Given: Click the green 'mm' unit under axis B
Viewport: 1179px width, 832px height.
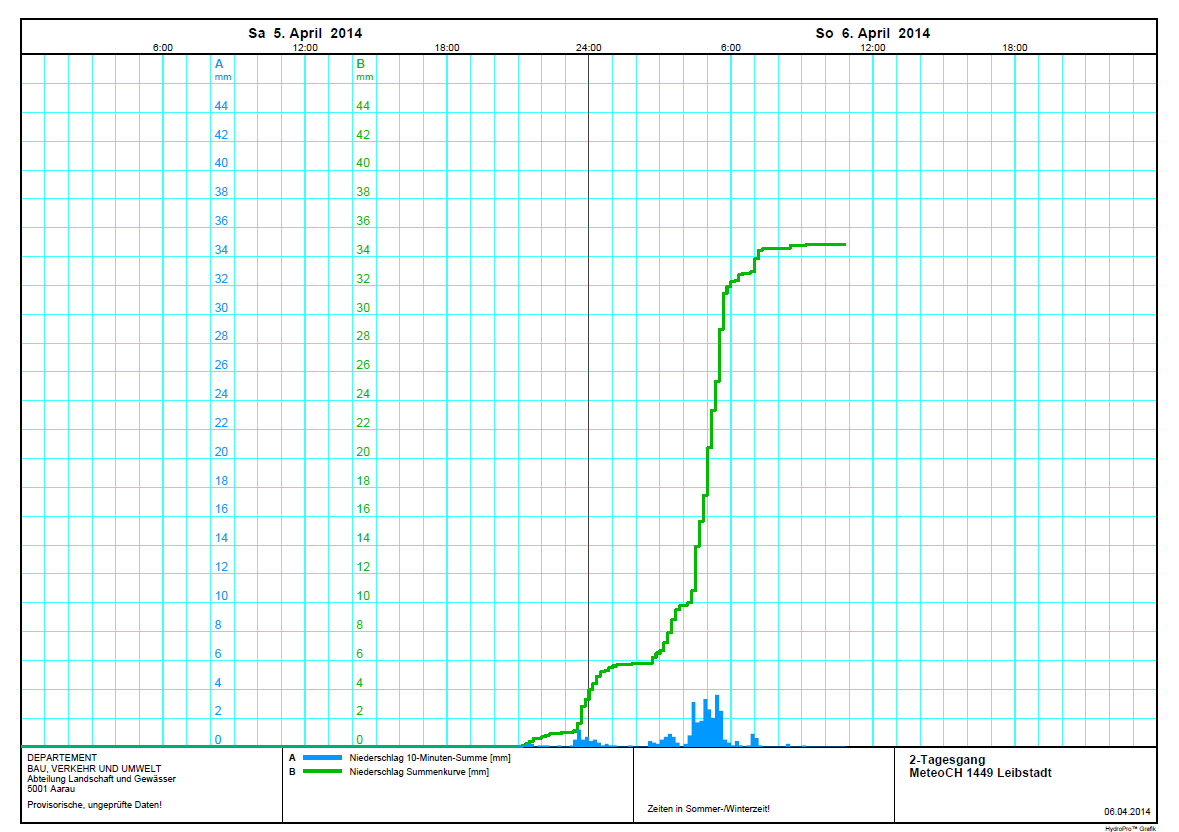Looking at the screenshot, I should tap(365, 77).
